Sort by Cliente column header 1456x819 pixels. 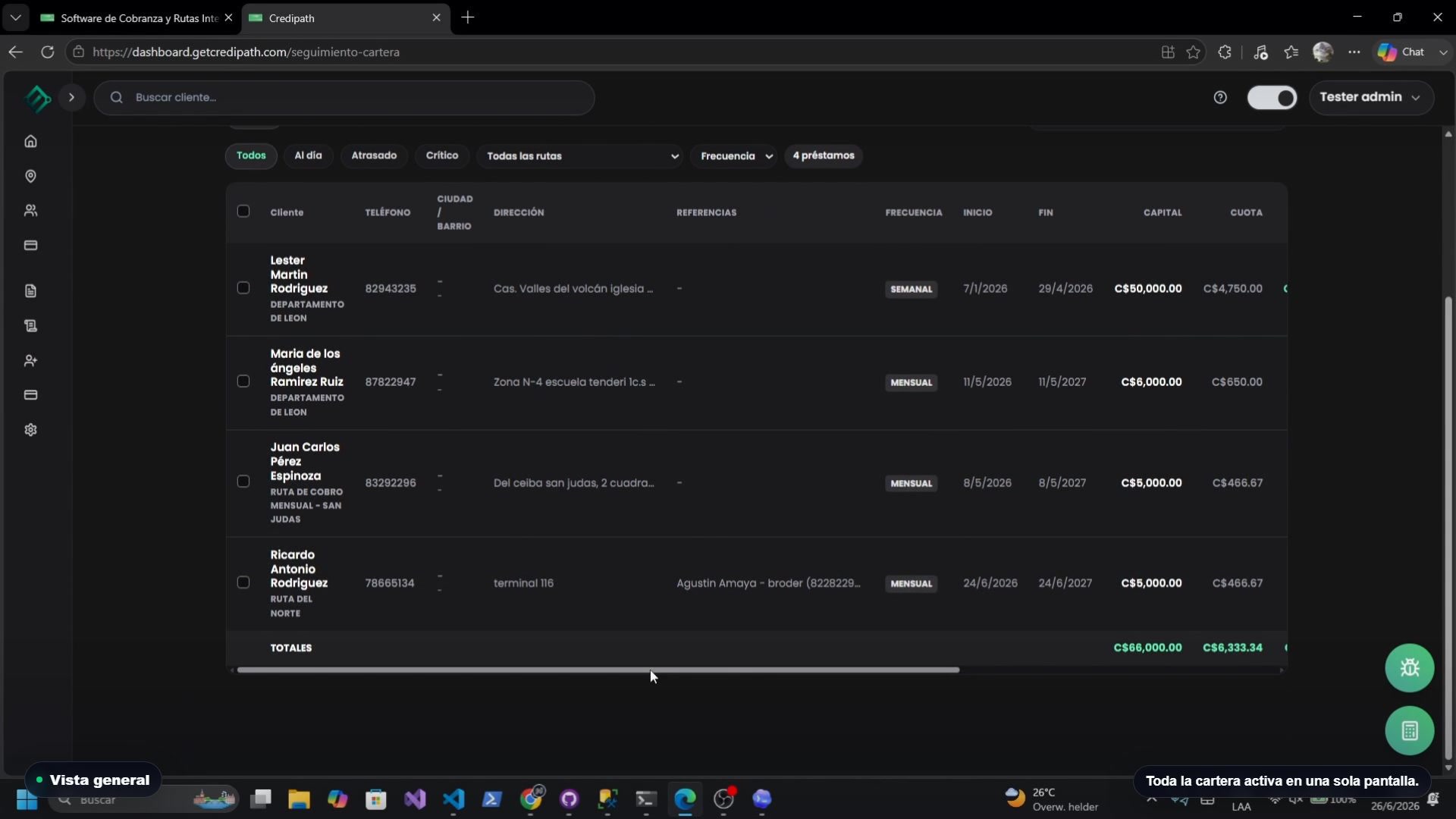287,212
